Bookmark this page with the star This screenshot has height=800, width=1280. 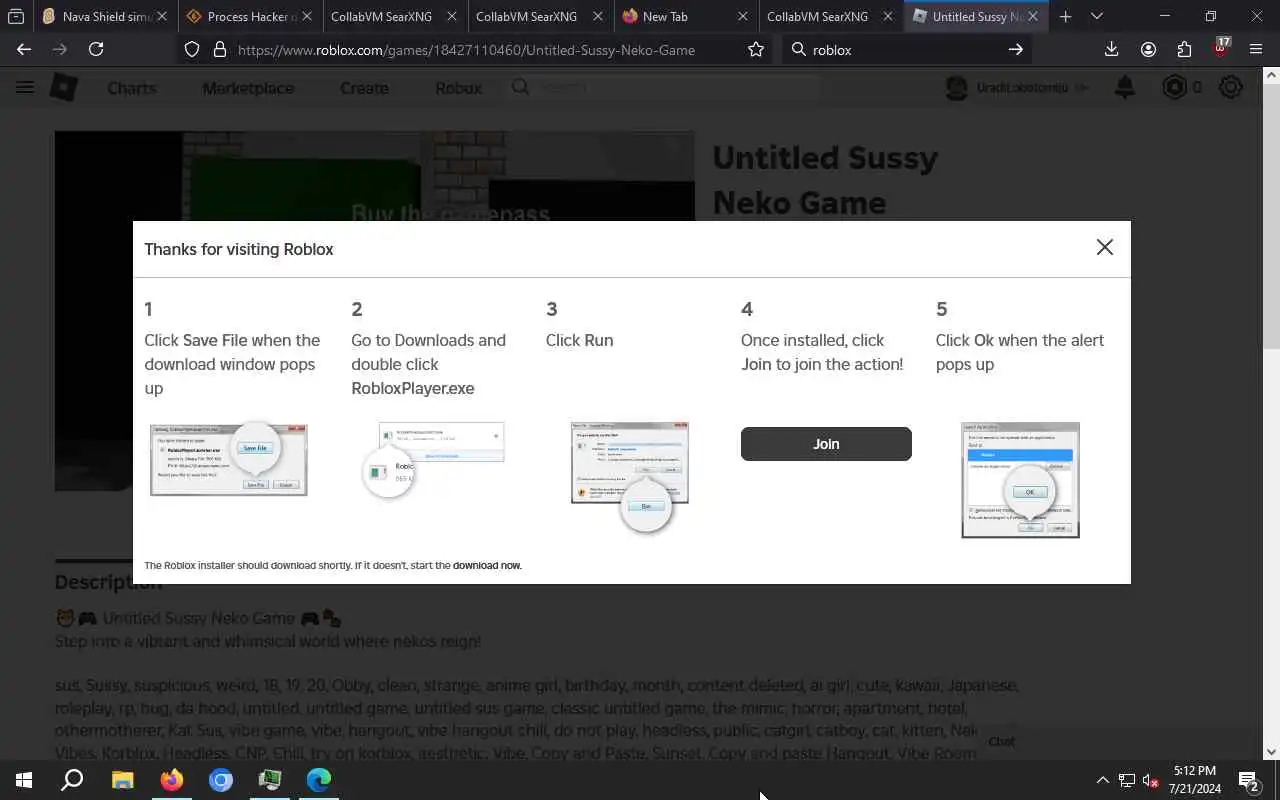click(756, 49)
